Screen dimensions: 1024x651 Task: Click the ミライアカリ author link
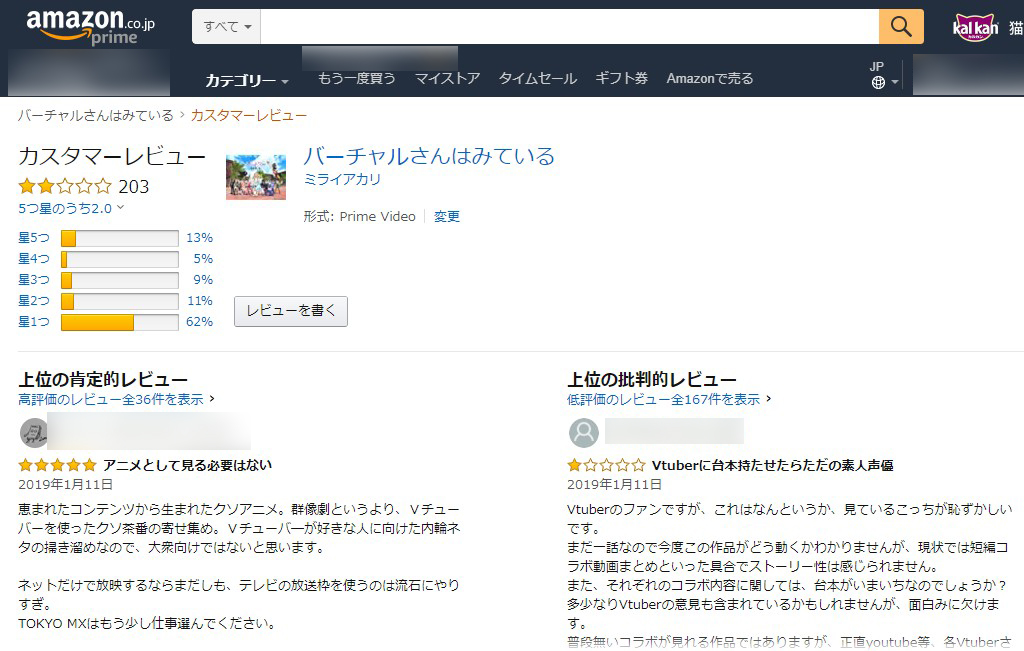[x=342, y=180]
